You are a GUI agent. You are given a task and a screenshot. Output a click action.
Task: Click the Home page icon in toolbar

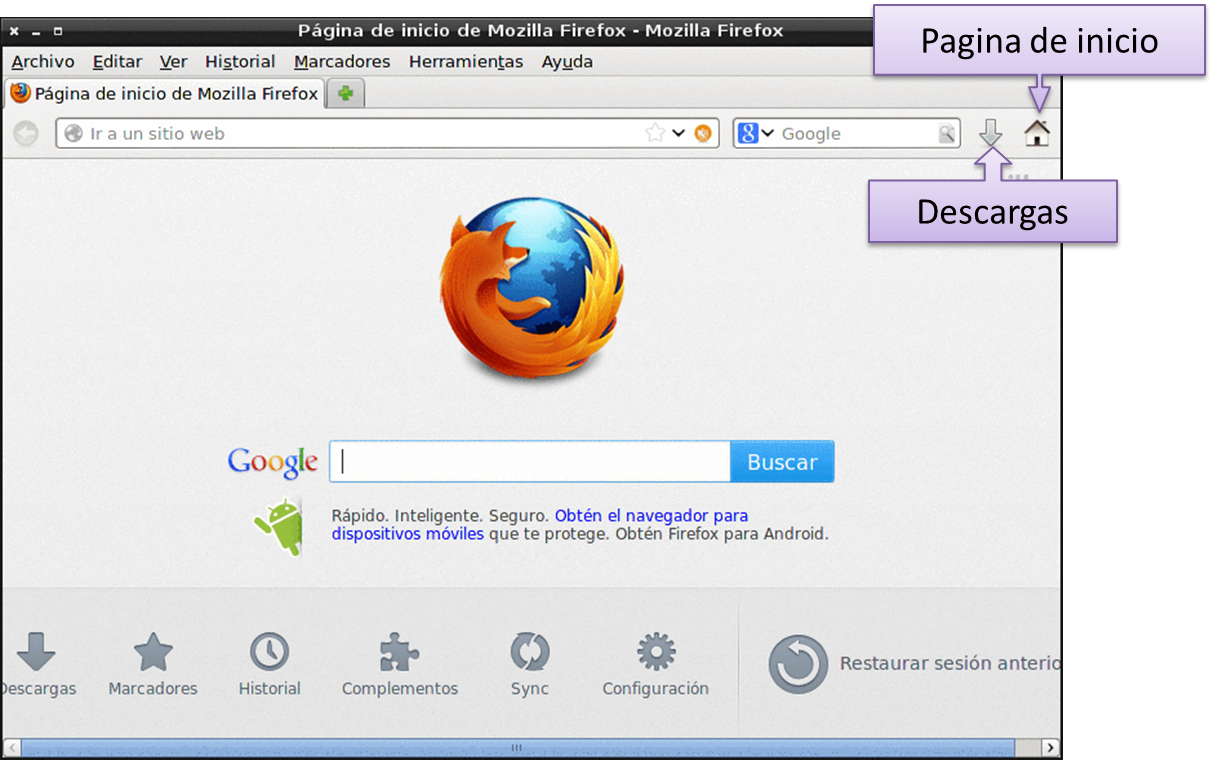[1037, 133]
